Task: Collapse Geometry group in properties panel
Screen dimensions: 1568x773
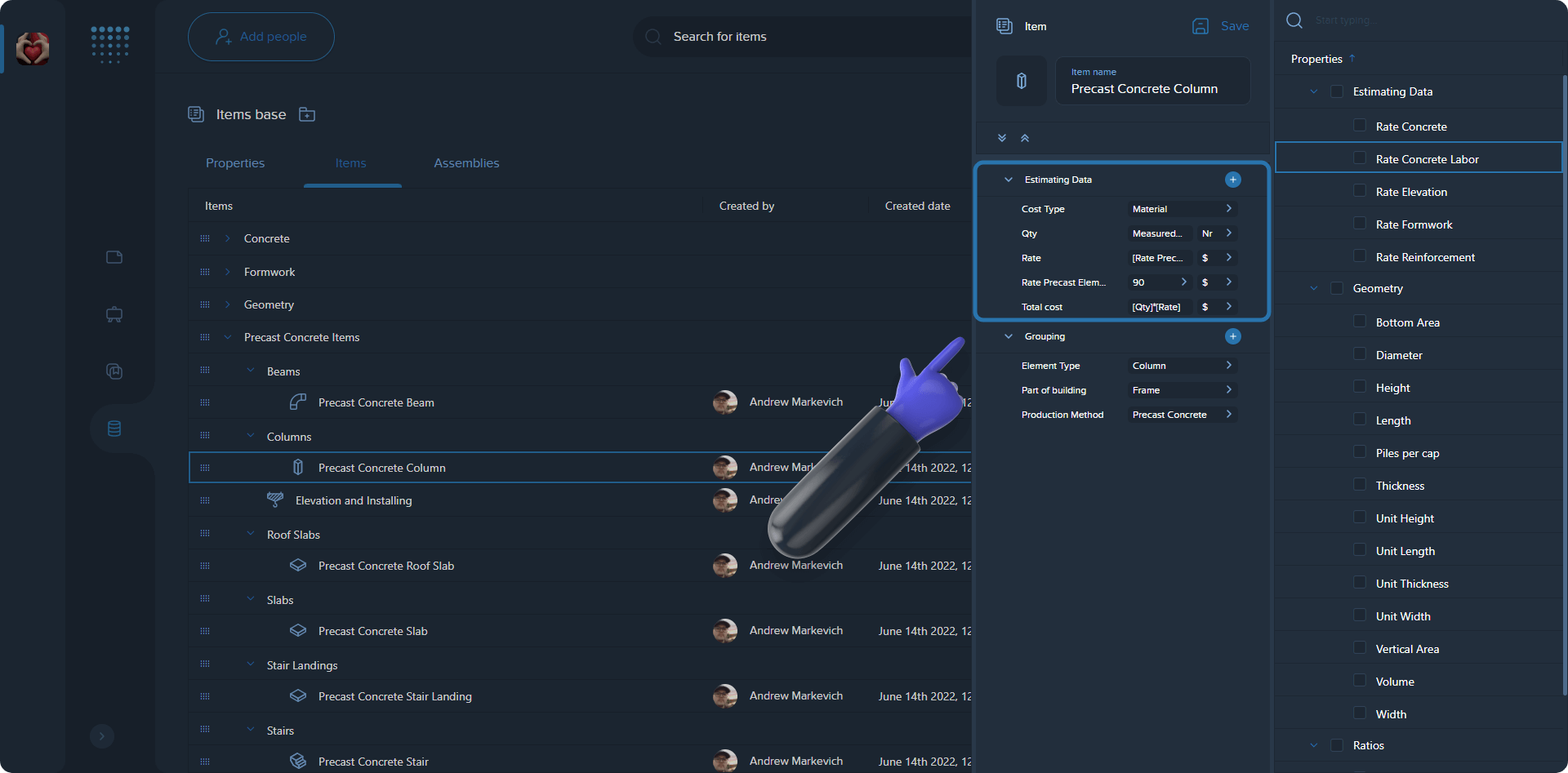Action: [x=1314, y=288]
